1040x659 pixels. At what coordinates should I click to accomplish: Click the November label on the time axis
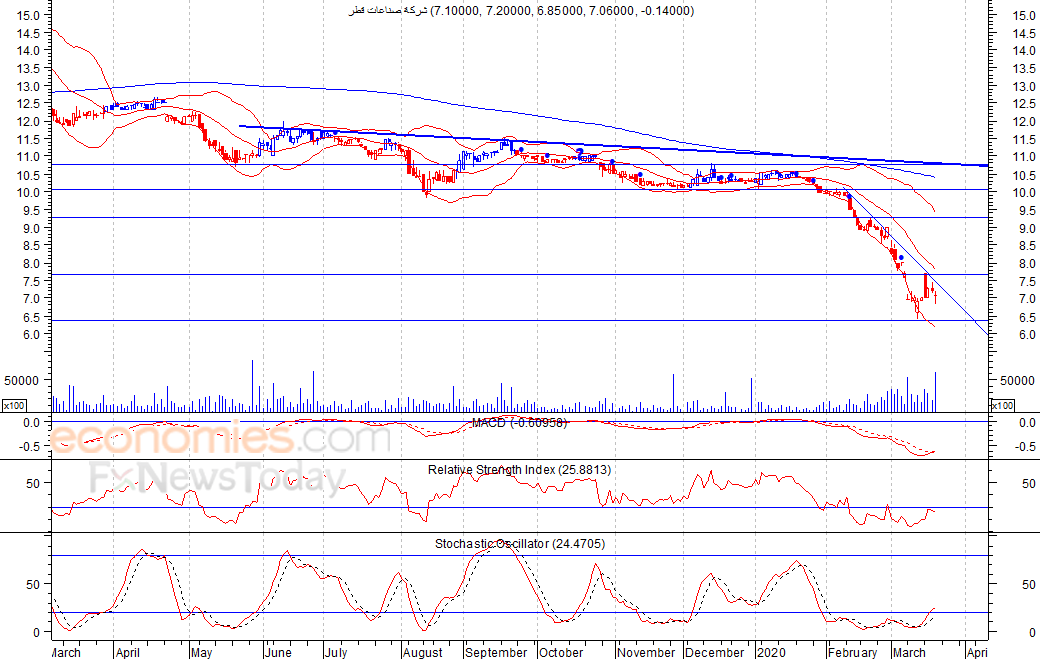click(x=647, y=652)
